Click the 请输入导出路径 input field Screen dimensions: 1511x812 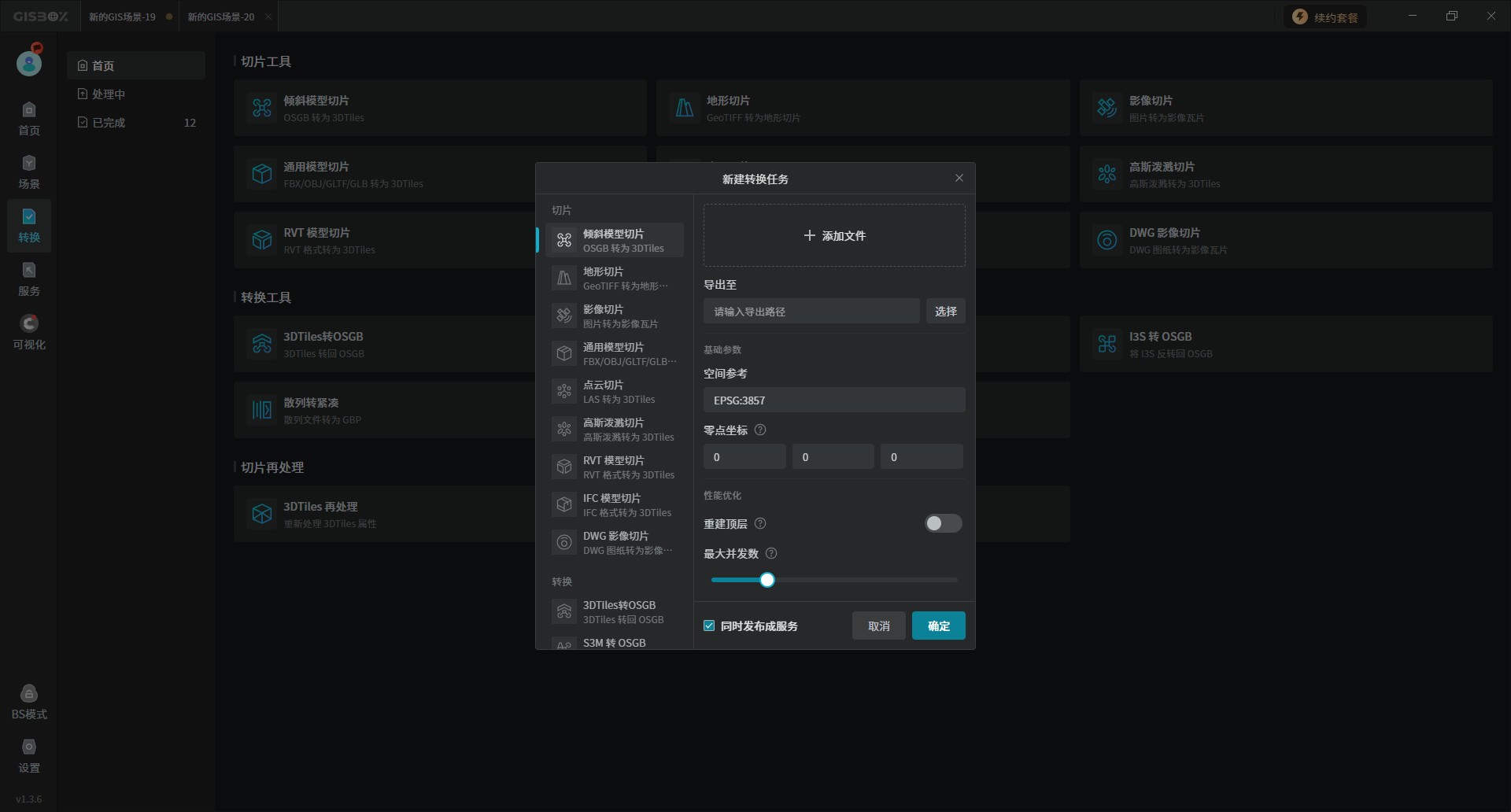tap(811, 312)
